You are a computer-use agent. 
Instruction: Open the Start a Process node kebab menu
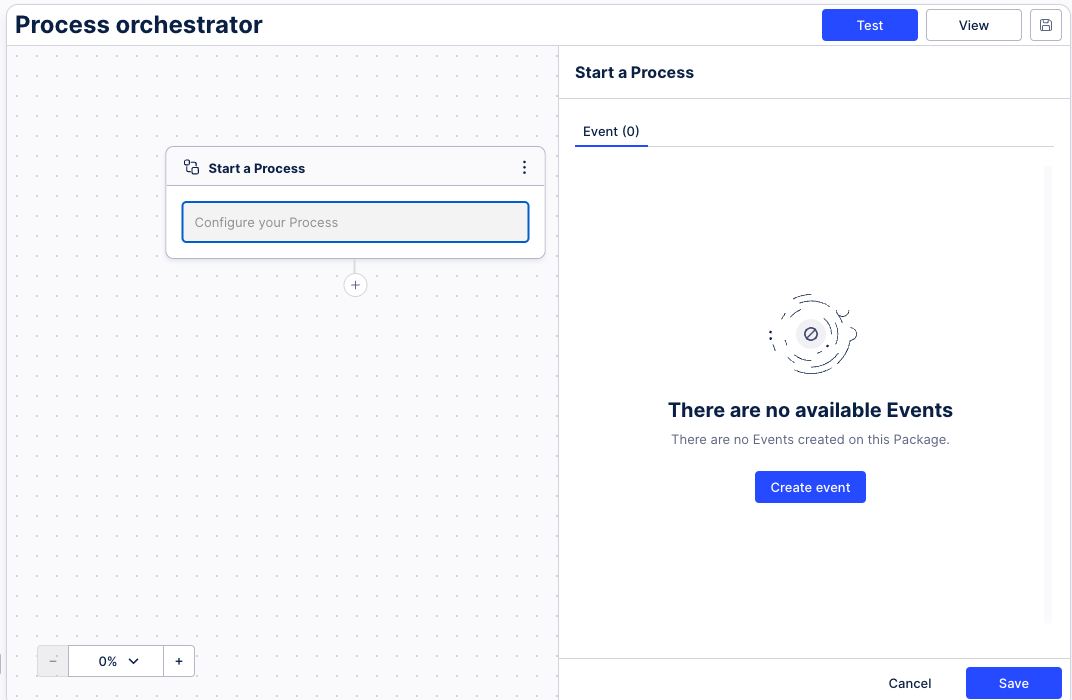click(x=524, y=167)
